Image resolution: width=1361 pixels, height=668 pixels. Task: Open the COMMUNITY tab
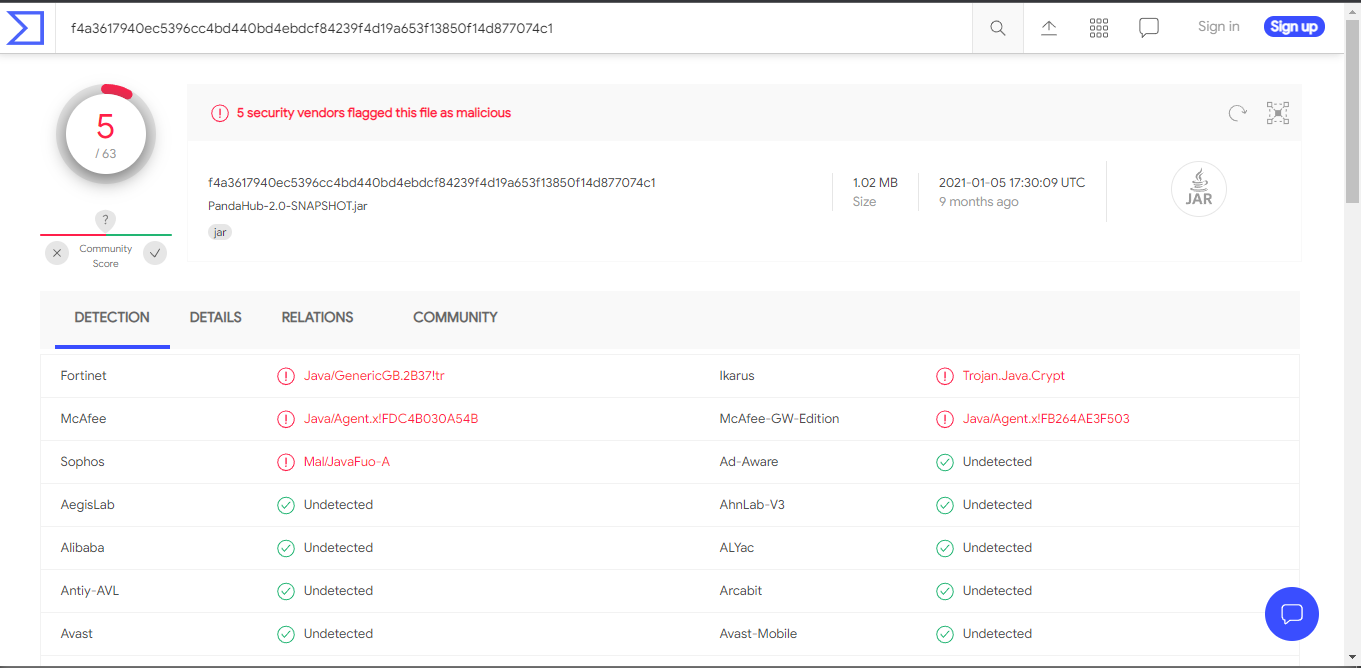pyautogui.click(x=455, y=318)
